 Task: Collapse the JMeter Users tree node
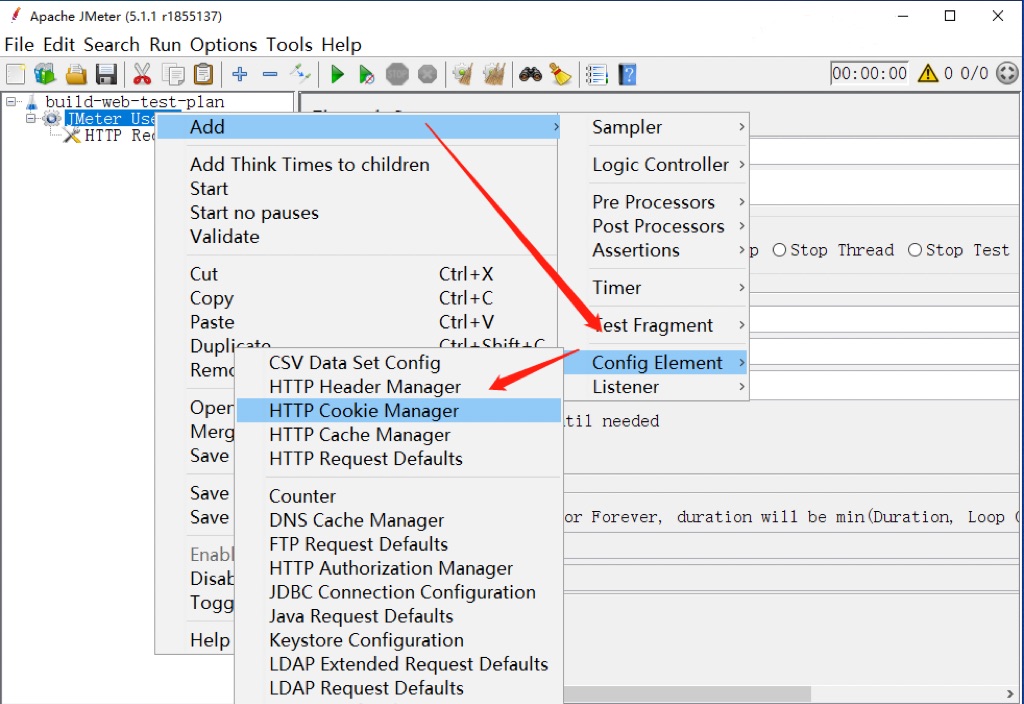pyautogui.click(x=31, y=118)
